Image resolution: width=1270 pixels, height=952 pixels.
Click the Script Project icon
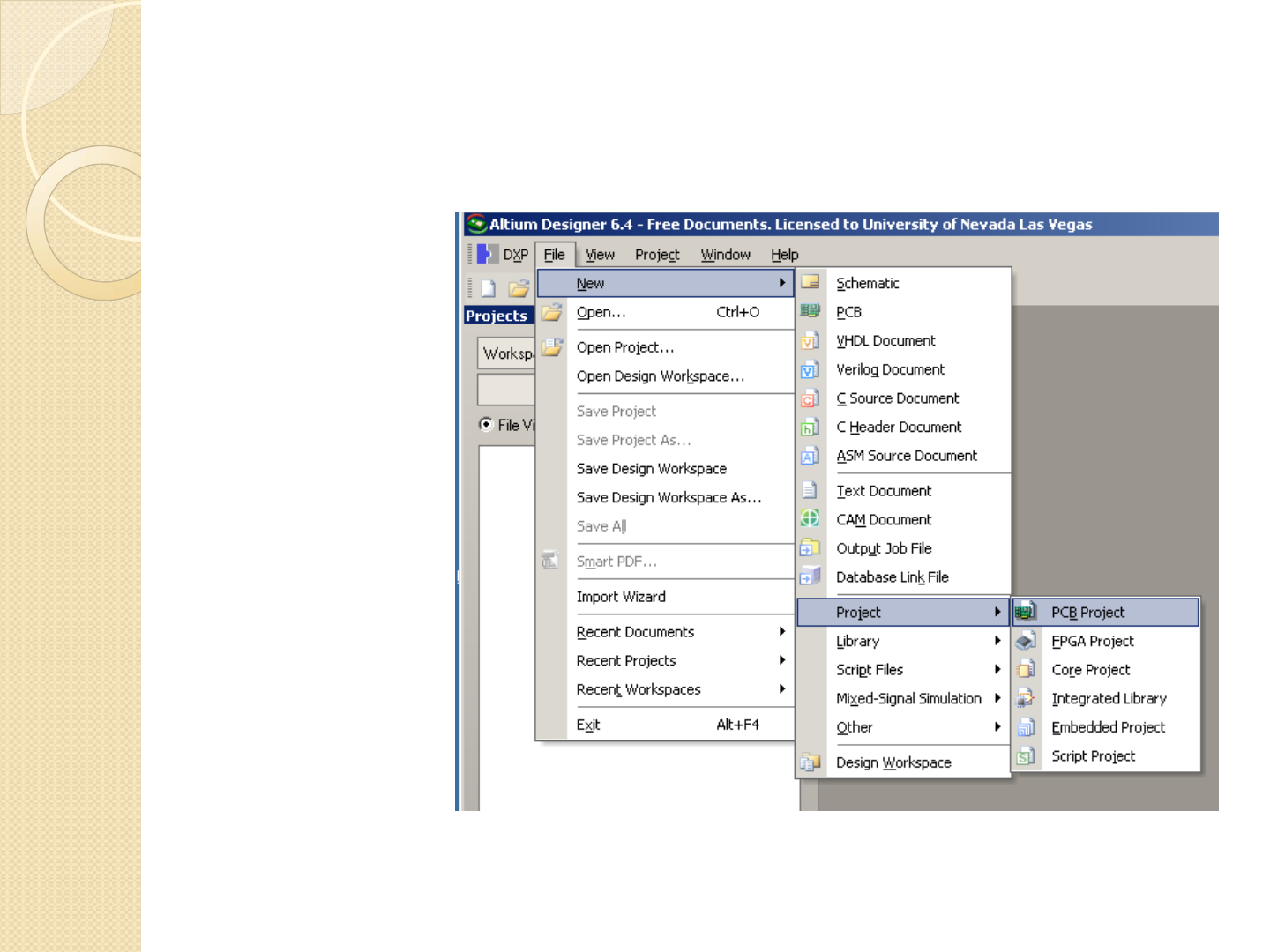[x=1025, y=755]
